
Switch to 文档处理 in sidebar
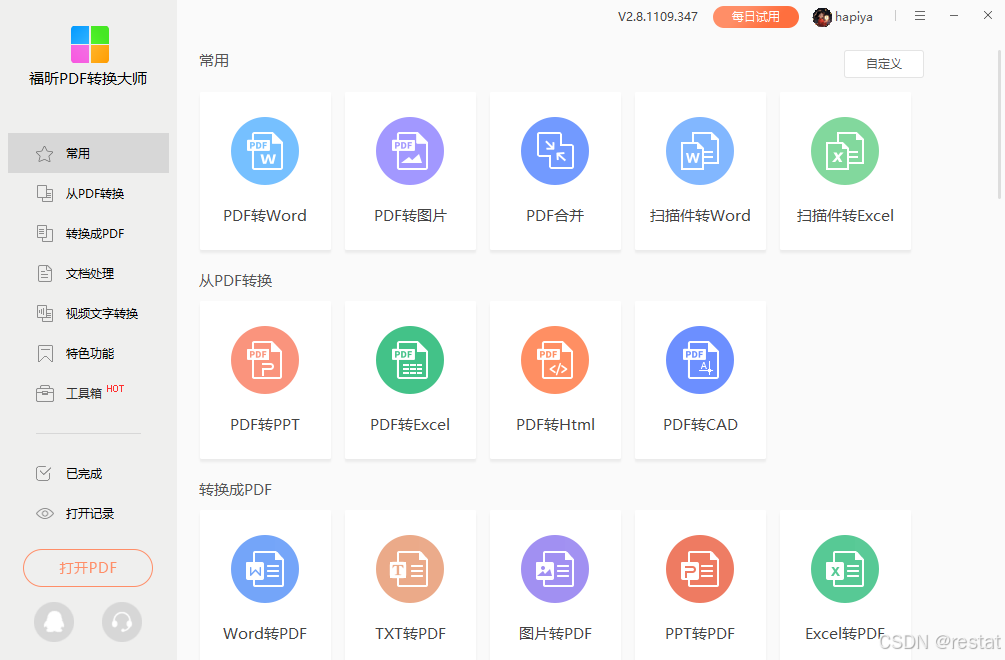[88, 274]
